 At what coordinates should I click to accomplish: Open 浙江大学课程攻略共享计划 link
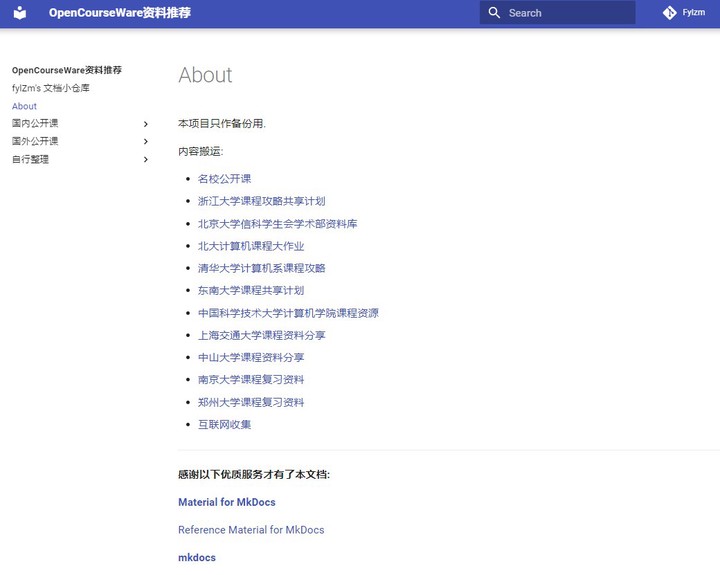261,201
